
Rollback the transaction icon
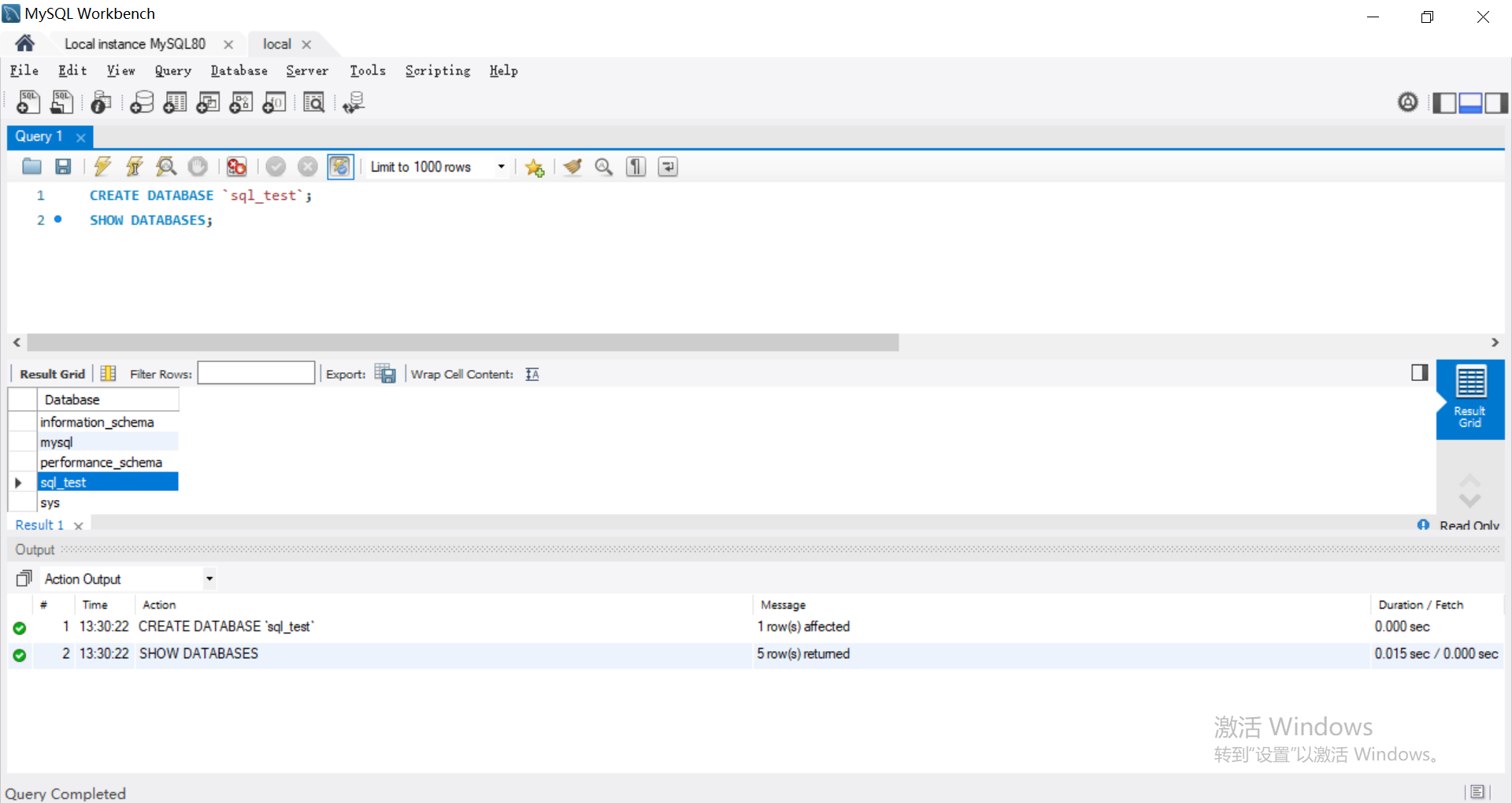(307, 167)
